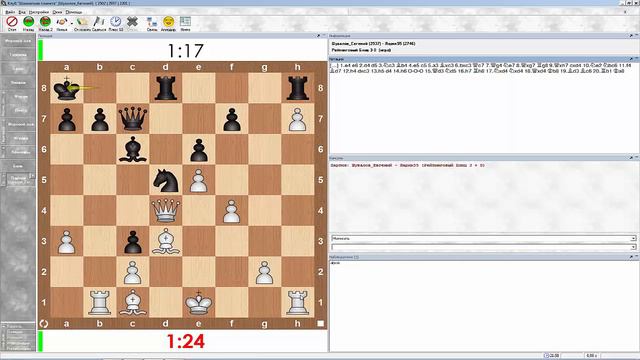Offer a draw with the handshake icon
Image resolution: width=640 pixels, height=360 pixels.
[62, 22]
